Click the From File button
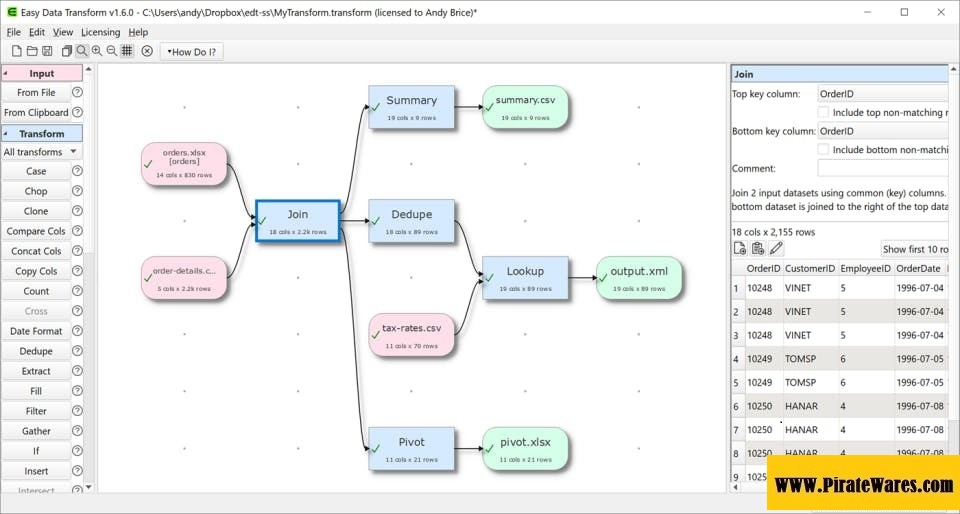 [36, 92]
